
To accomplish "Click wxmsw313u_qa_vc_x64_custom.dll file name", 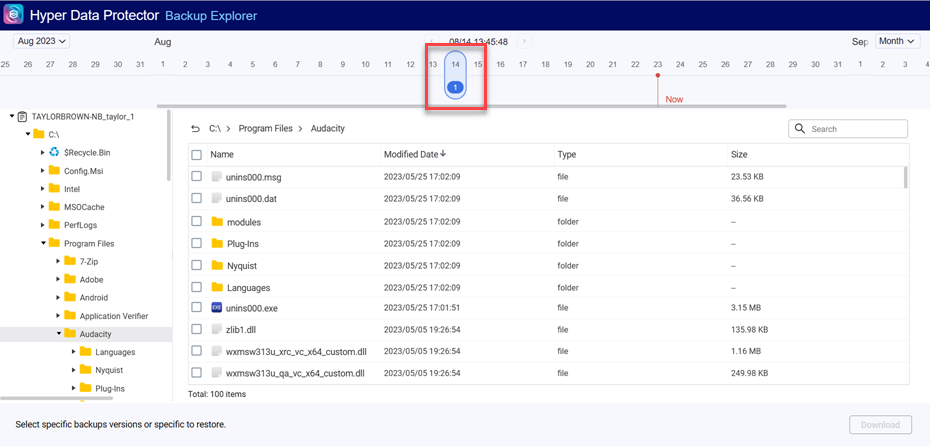I will 295,373.
